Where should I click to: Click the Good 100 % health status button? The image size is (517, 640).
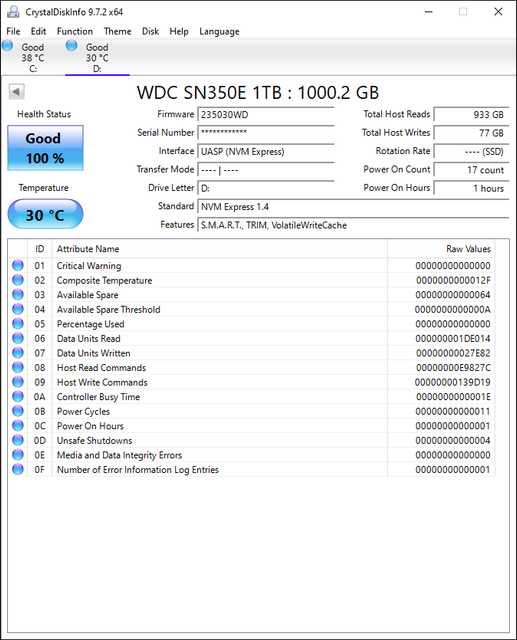coord(45,148)
